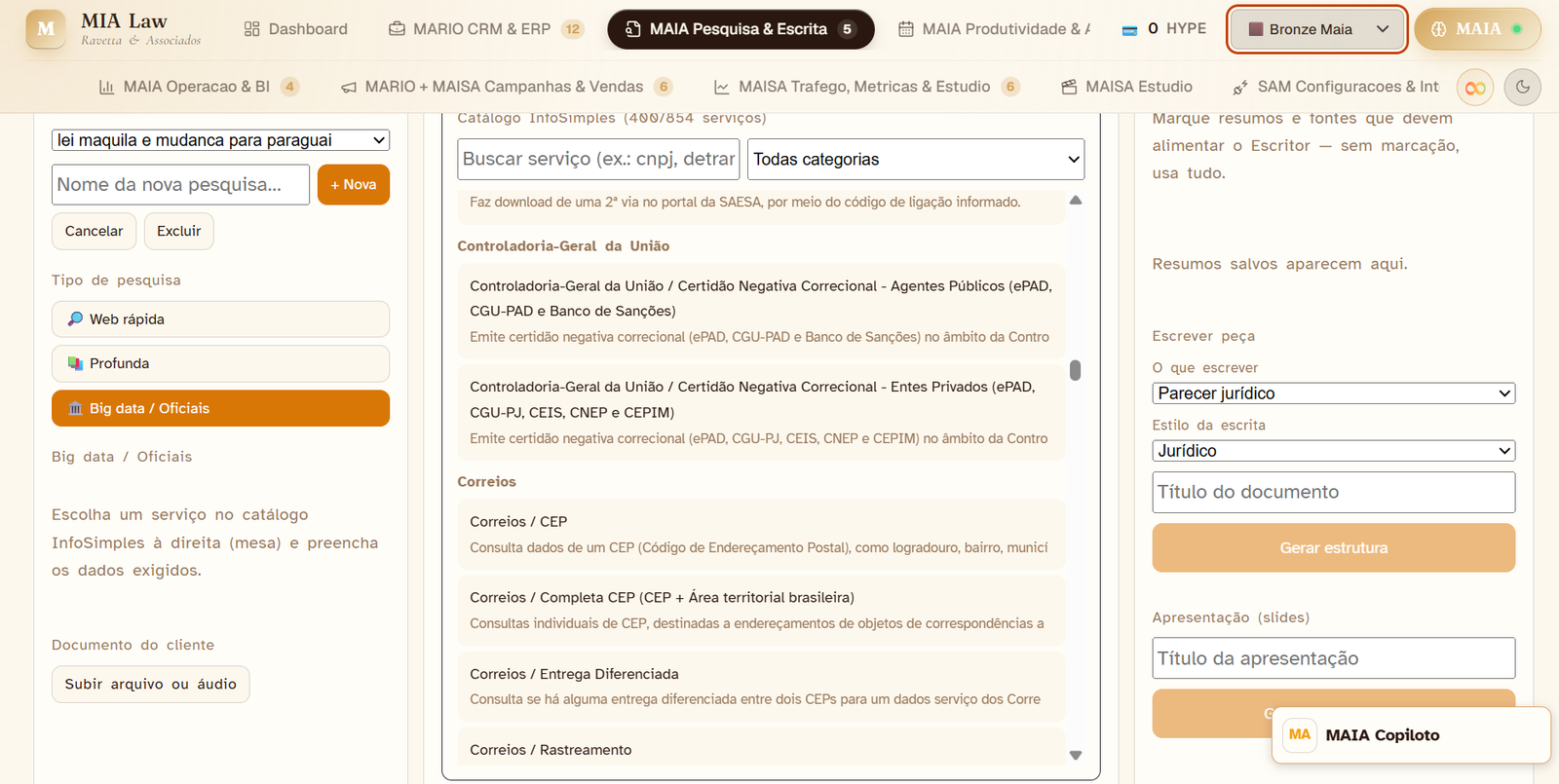Click the Campanhas & Vendas megaphone icon
Viewport: 1559px width, 784px height.
click(x=348, y=88)
